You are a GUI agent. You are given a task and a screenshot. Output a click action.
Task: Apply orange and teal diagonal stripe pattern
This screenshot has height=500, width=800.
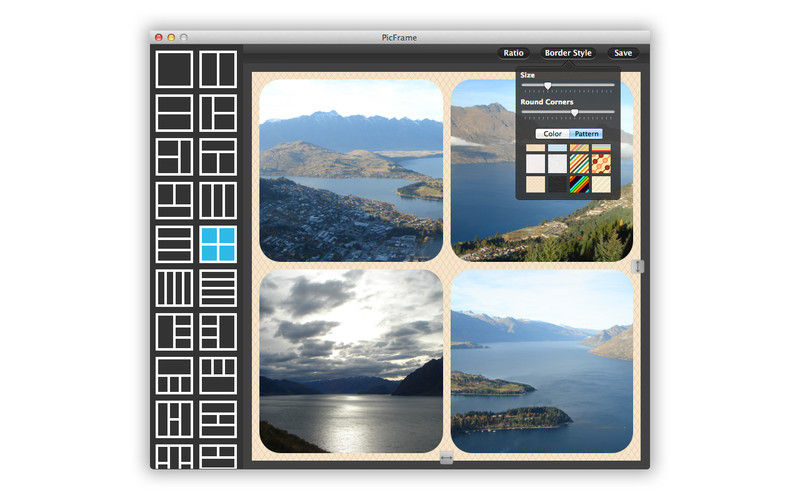579,164
